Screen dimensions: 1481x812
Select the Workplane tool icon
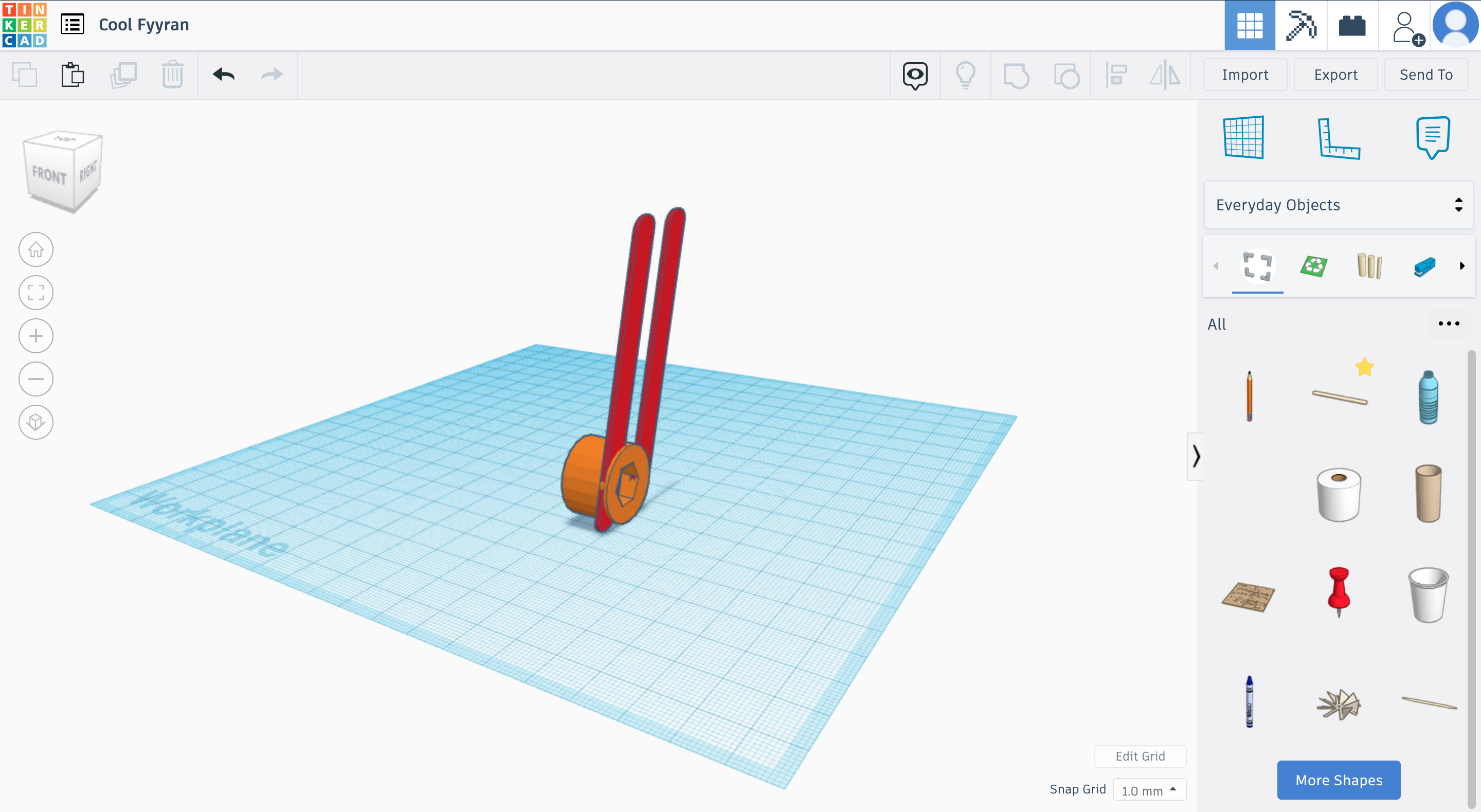(x=1243, y=137)
